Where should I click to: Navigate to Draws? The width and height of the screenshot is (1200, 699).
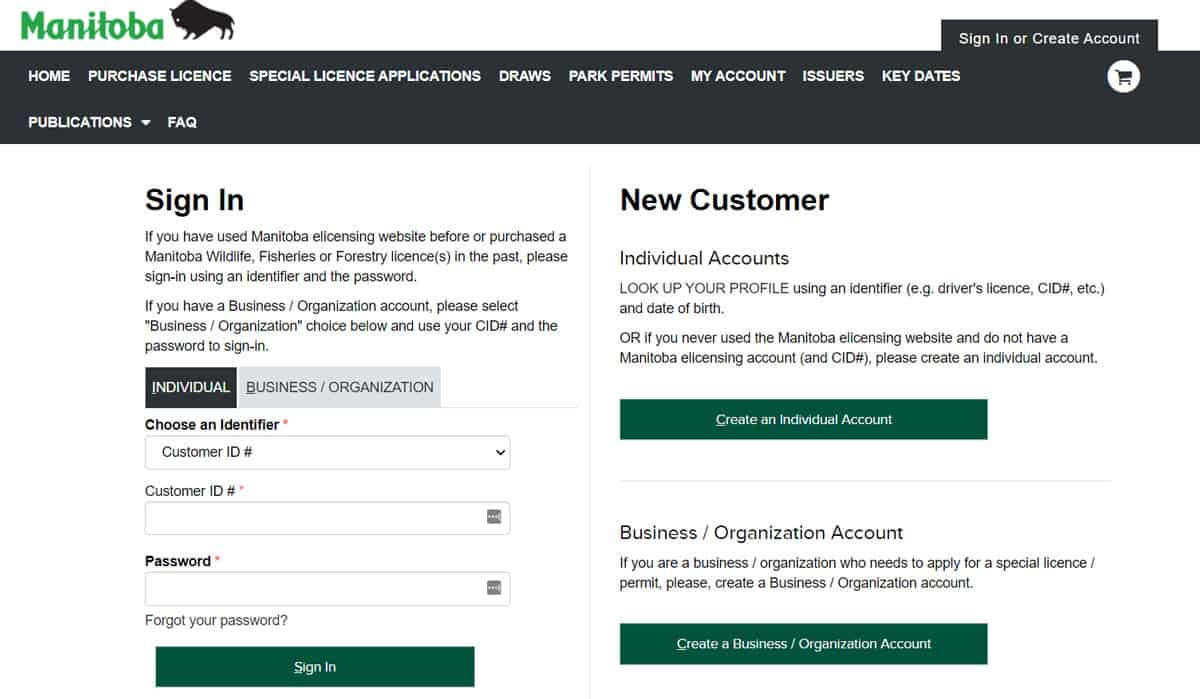coord(525,76)
